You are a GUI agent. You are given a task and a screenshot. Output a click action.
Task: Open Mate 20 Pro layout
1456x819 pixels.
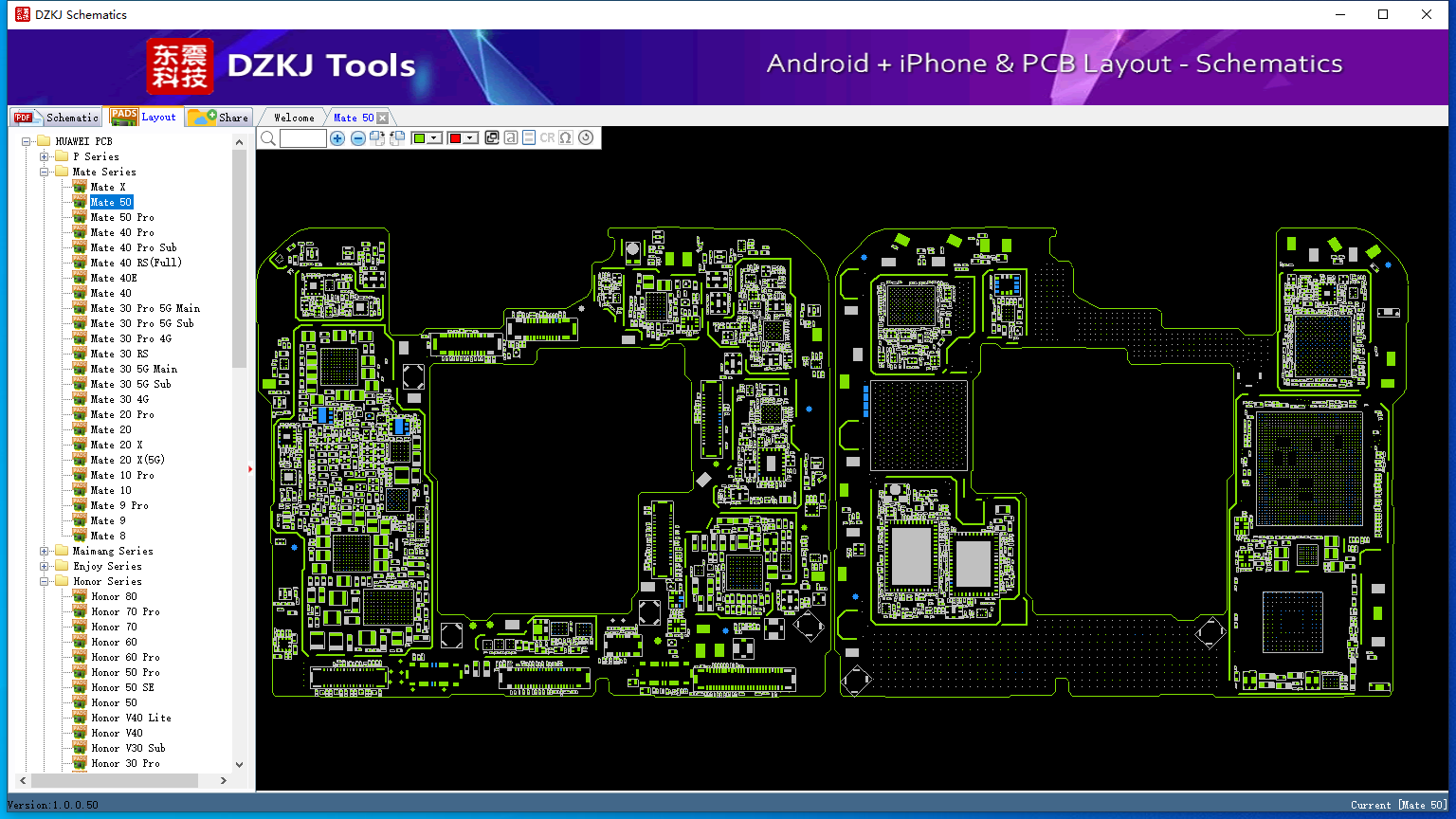pyautogui.click(x=122, y=414)
